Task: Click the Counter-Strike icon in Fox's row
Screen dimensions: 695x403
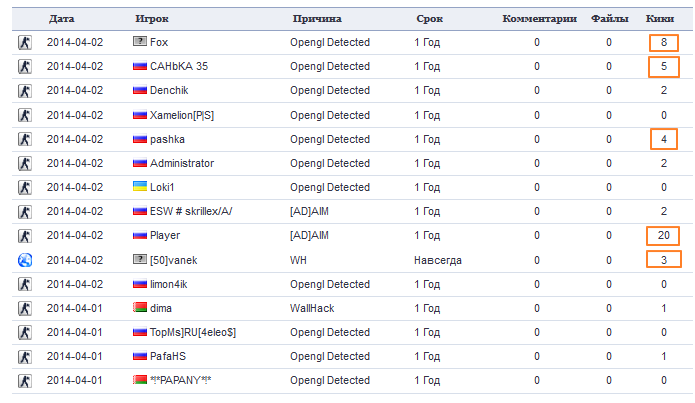Action: pos(25,43)
